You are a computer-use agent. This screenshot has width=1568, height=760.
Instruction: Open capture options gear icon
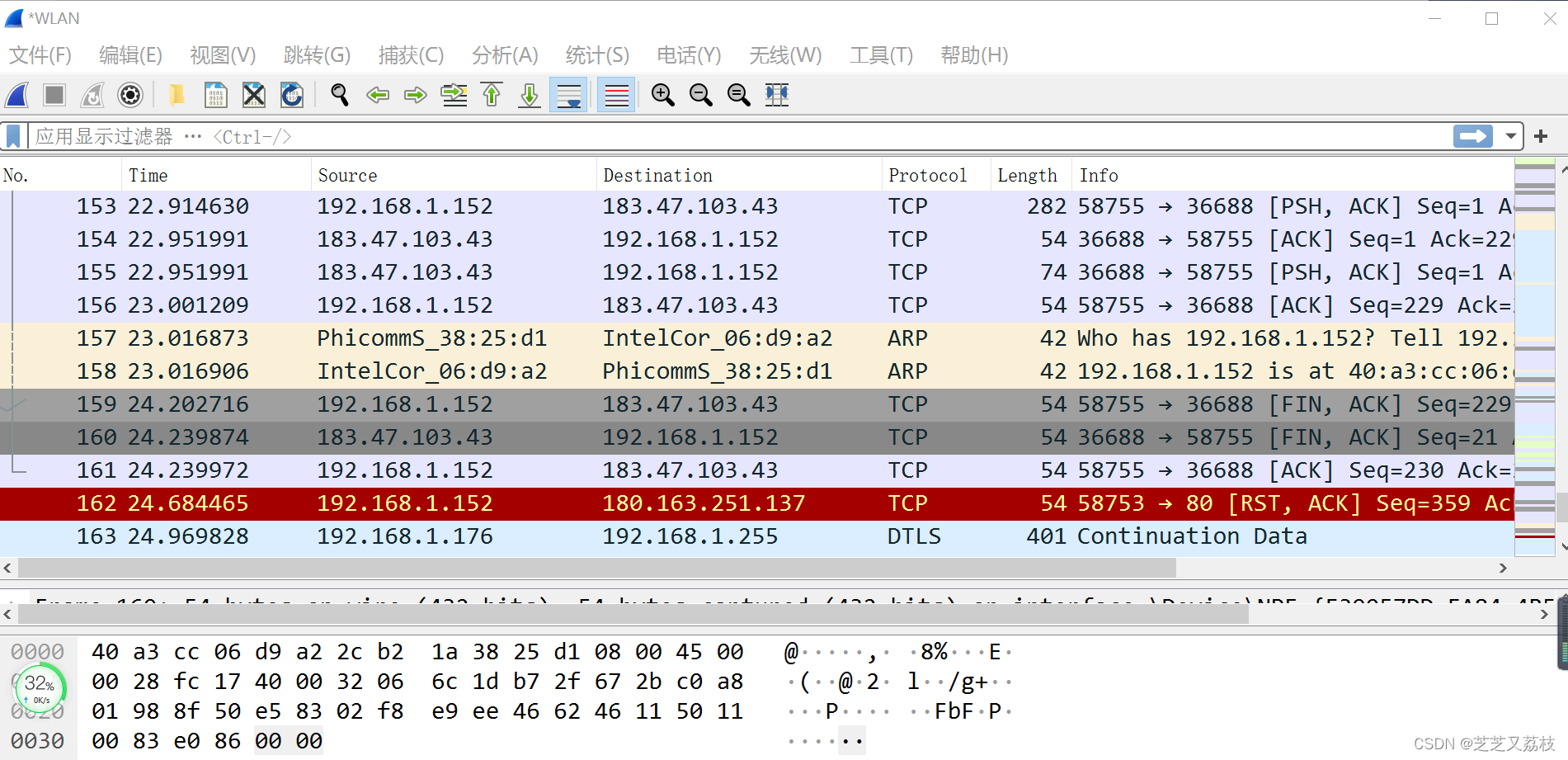[x=130, y=95]
